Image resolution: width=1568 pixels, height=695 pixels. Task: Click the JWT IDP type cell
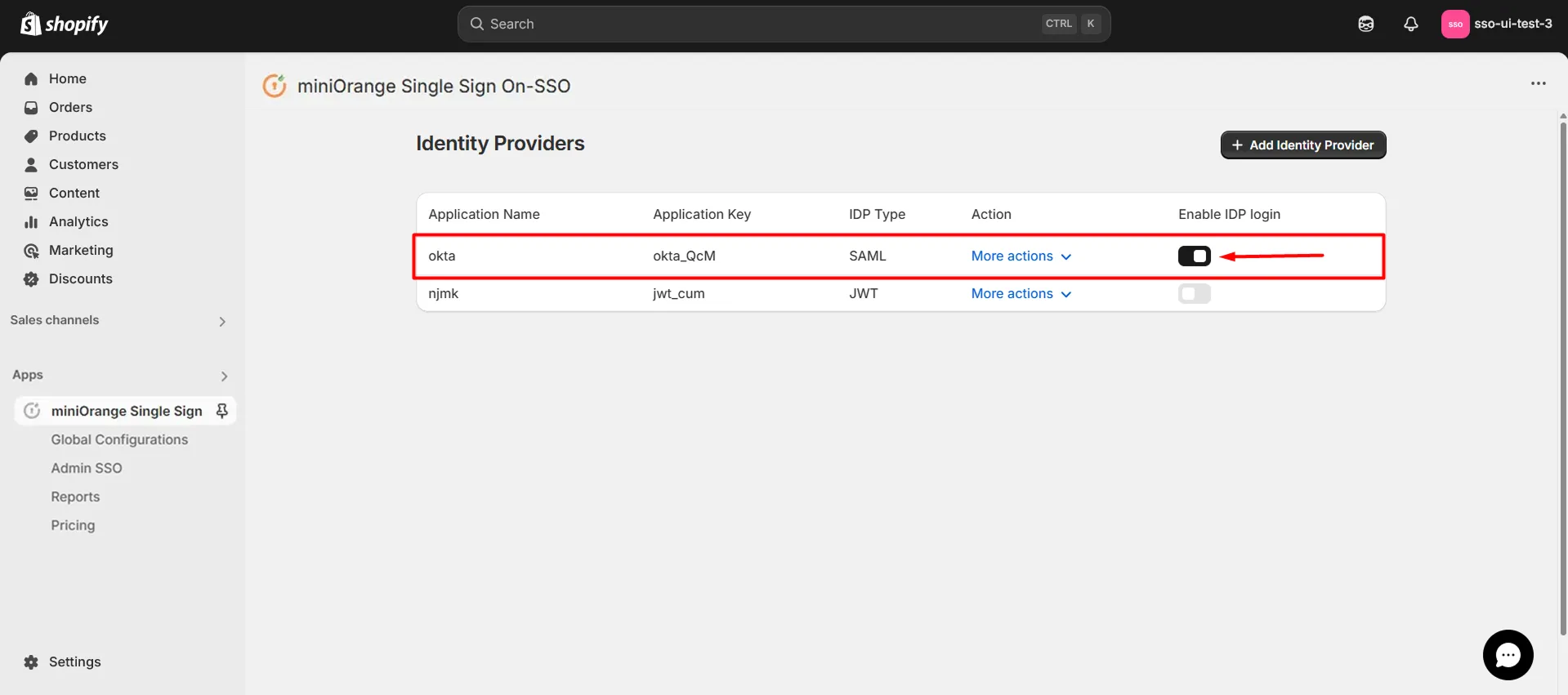[x=863, y=294]
